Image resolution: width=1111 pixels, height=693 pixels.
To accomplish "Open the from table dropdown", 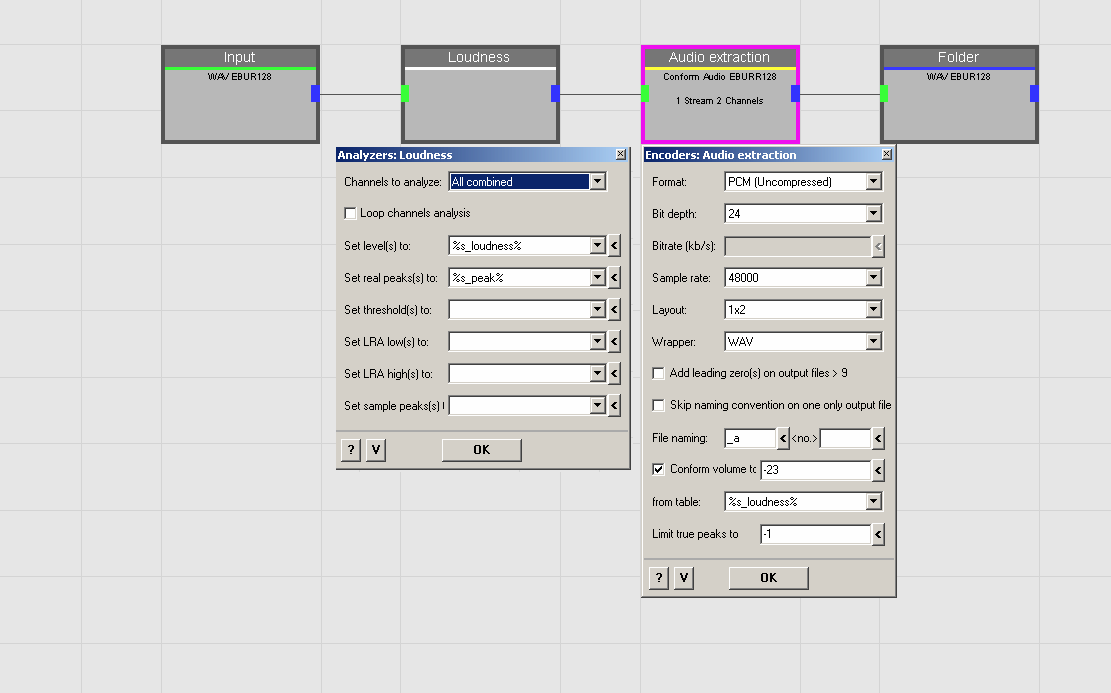I will tap(874, 502).
